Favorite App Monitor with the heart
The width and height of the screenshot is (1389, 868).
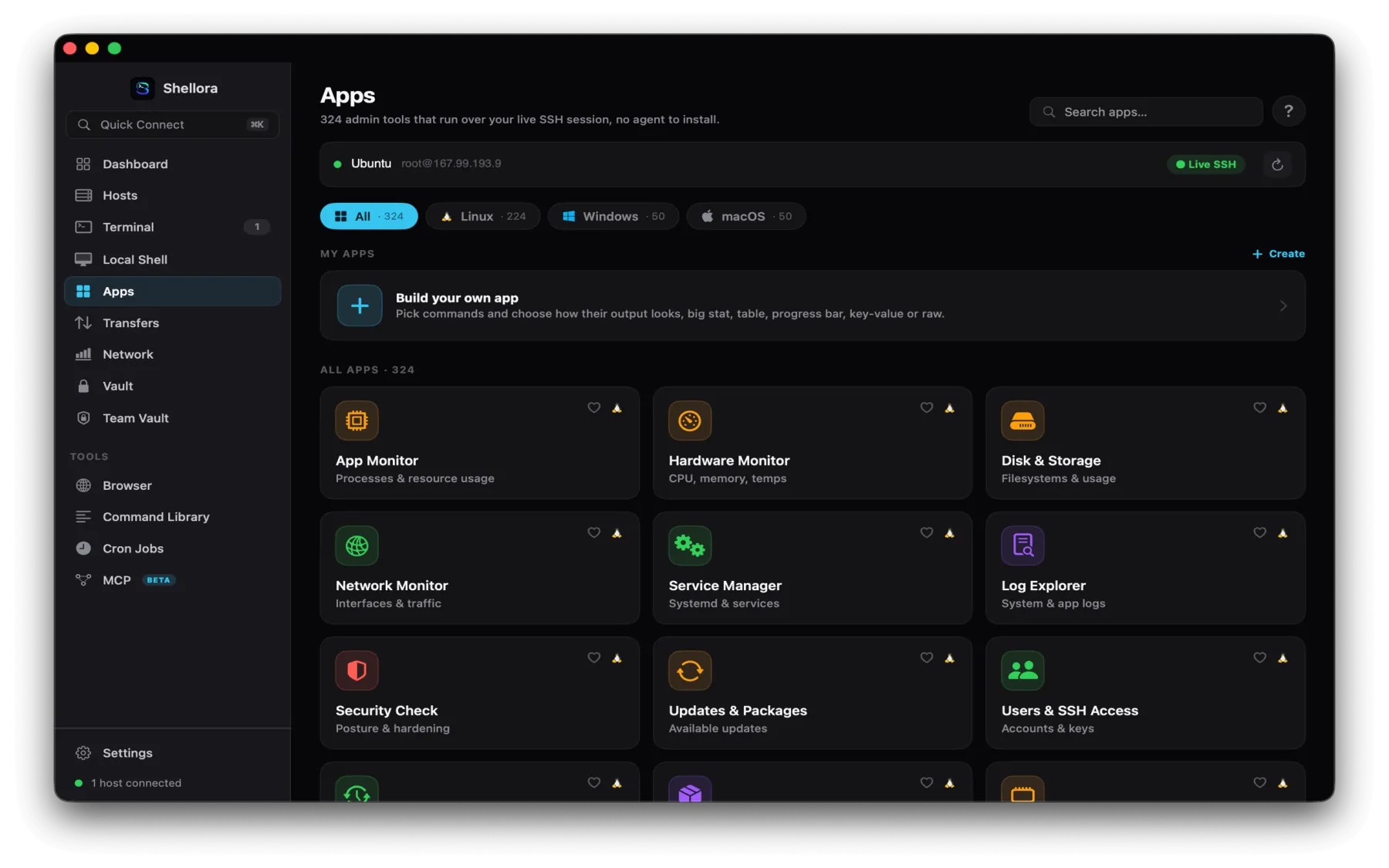tap(594, 408)
